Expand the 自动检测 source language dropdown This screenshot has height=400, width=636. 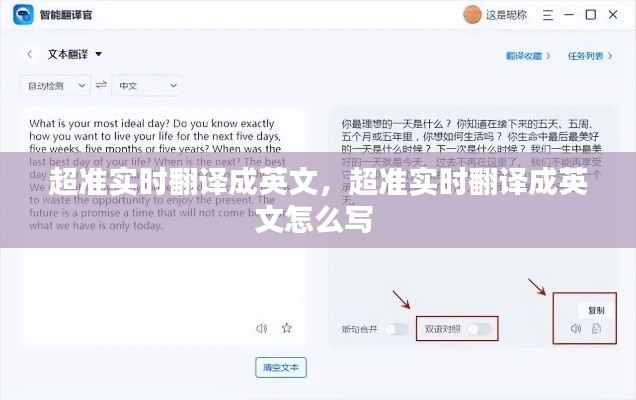coord(55,86)
